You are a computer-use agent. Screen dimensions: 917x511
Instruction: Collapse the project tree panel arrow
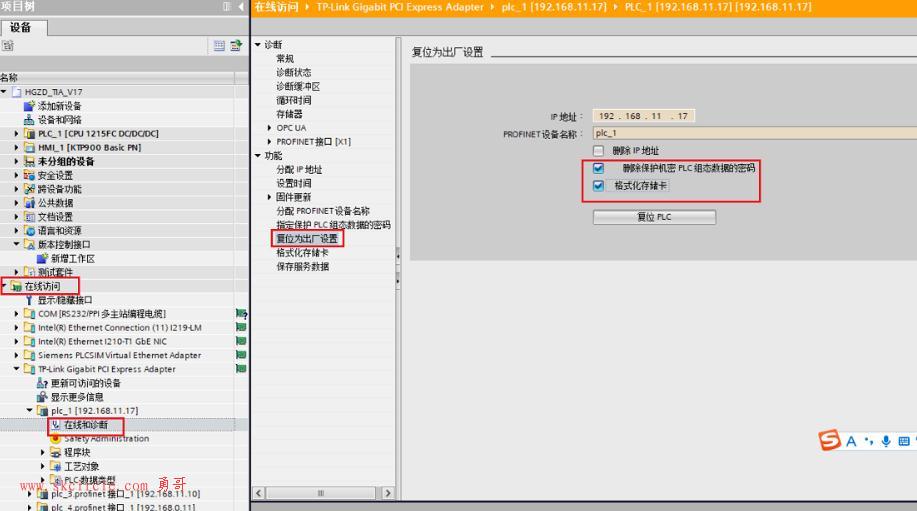242,6
